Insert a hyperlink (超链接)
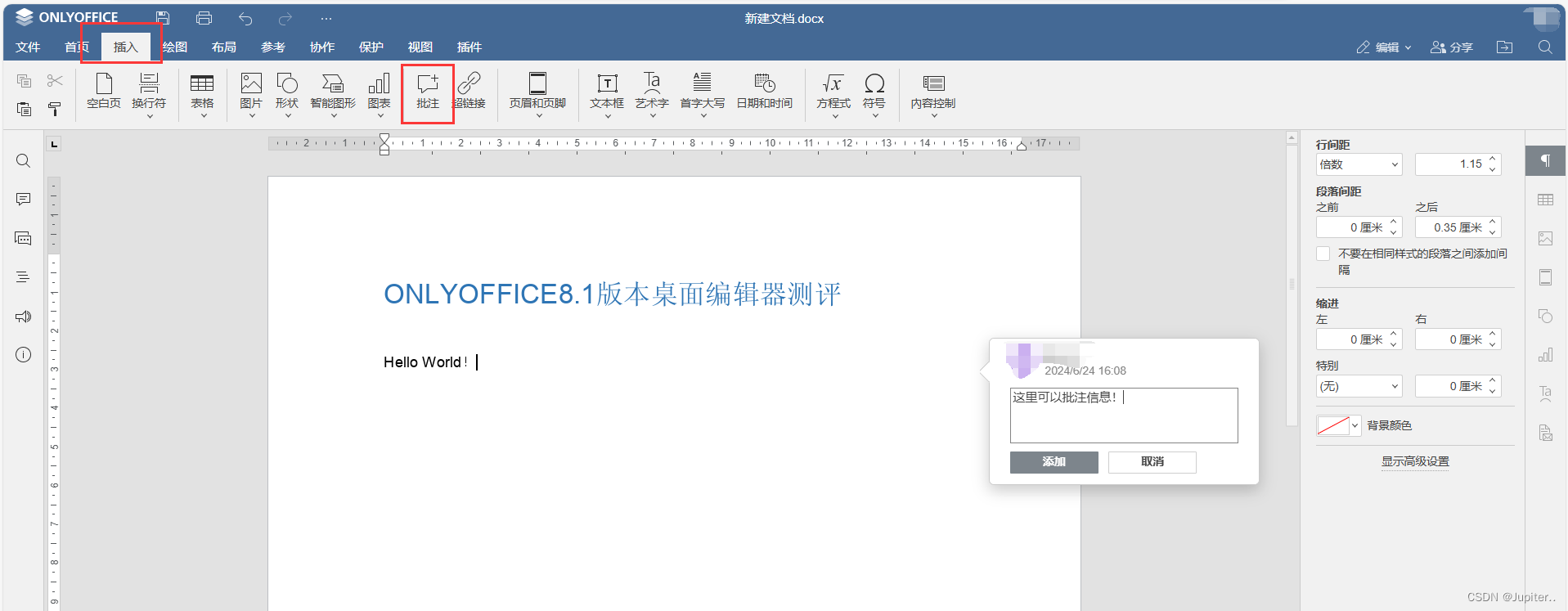 (469, 91)
